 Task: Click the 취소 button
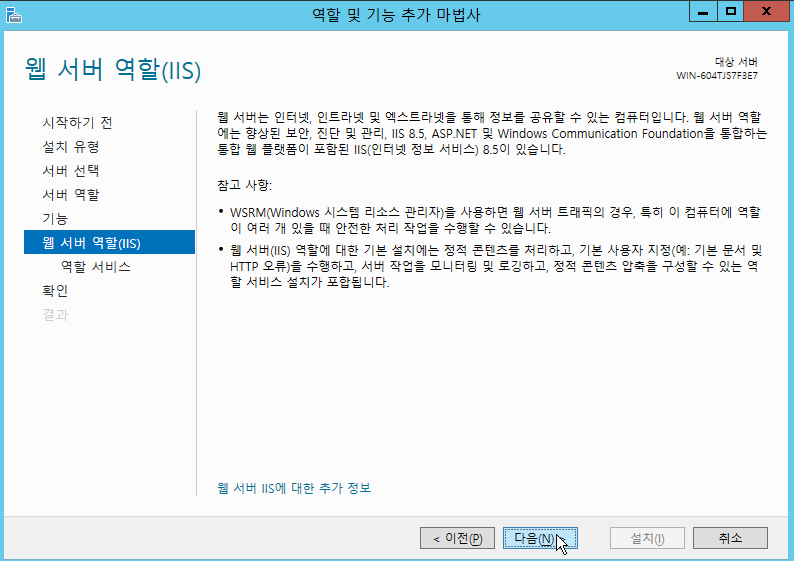pos(730,538)
